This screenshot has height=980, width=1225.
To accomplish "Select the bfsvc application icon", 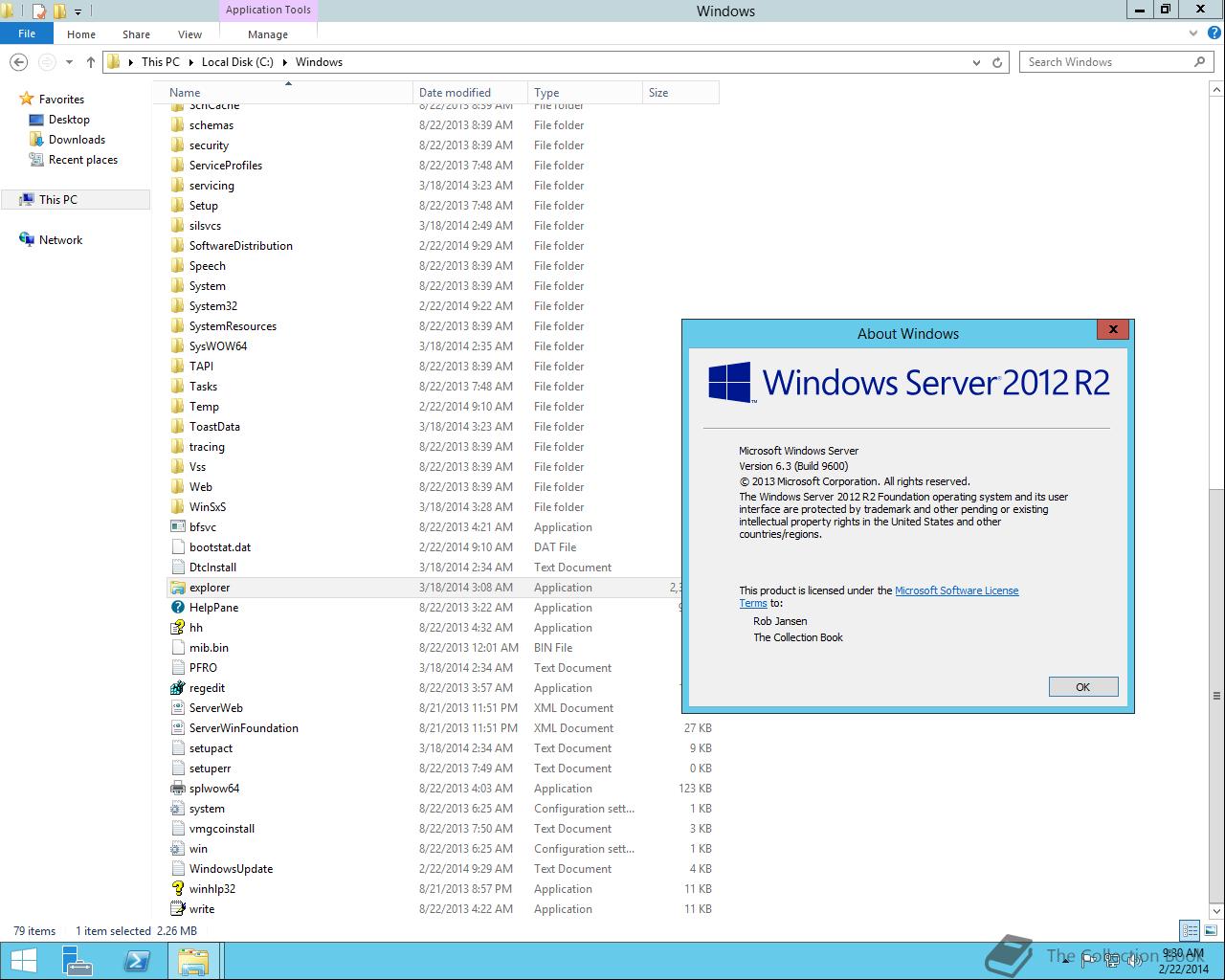I will click(x=177, y=527).
